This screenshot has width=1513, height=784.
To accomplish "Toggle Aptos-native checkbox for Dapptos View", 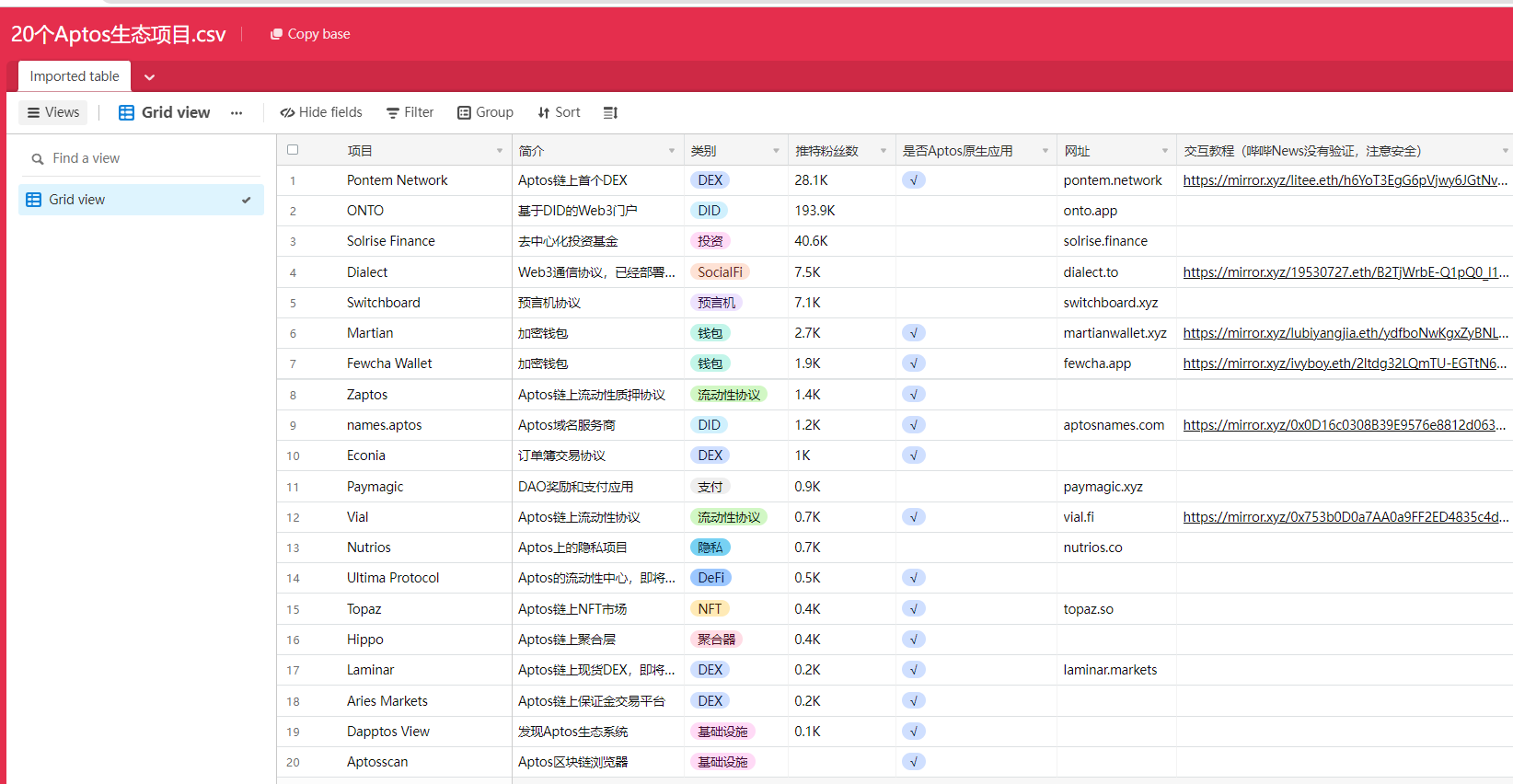I will tap(914, 732).
